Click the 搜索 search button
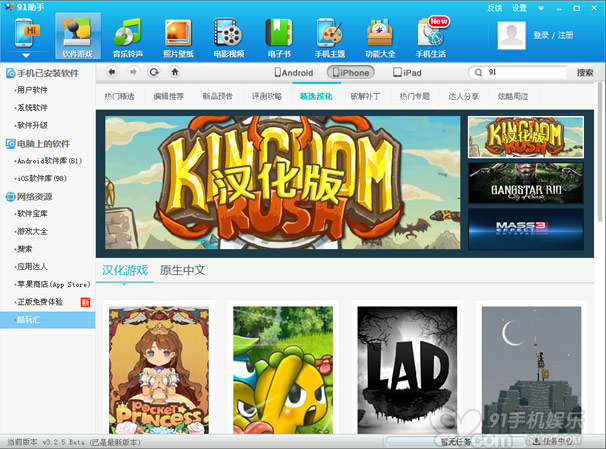The width and height of the screenshot is (606, 449). point(585,72)
